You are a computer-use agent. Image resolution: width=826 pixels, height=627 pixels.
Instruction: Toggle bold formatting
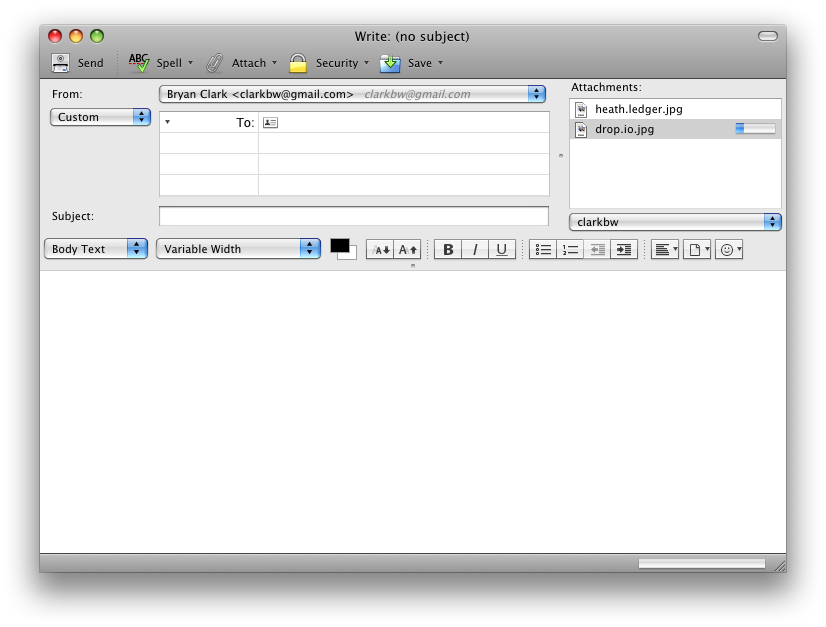coord(448,250)
